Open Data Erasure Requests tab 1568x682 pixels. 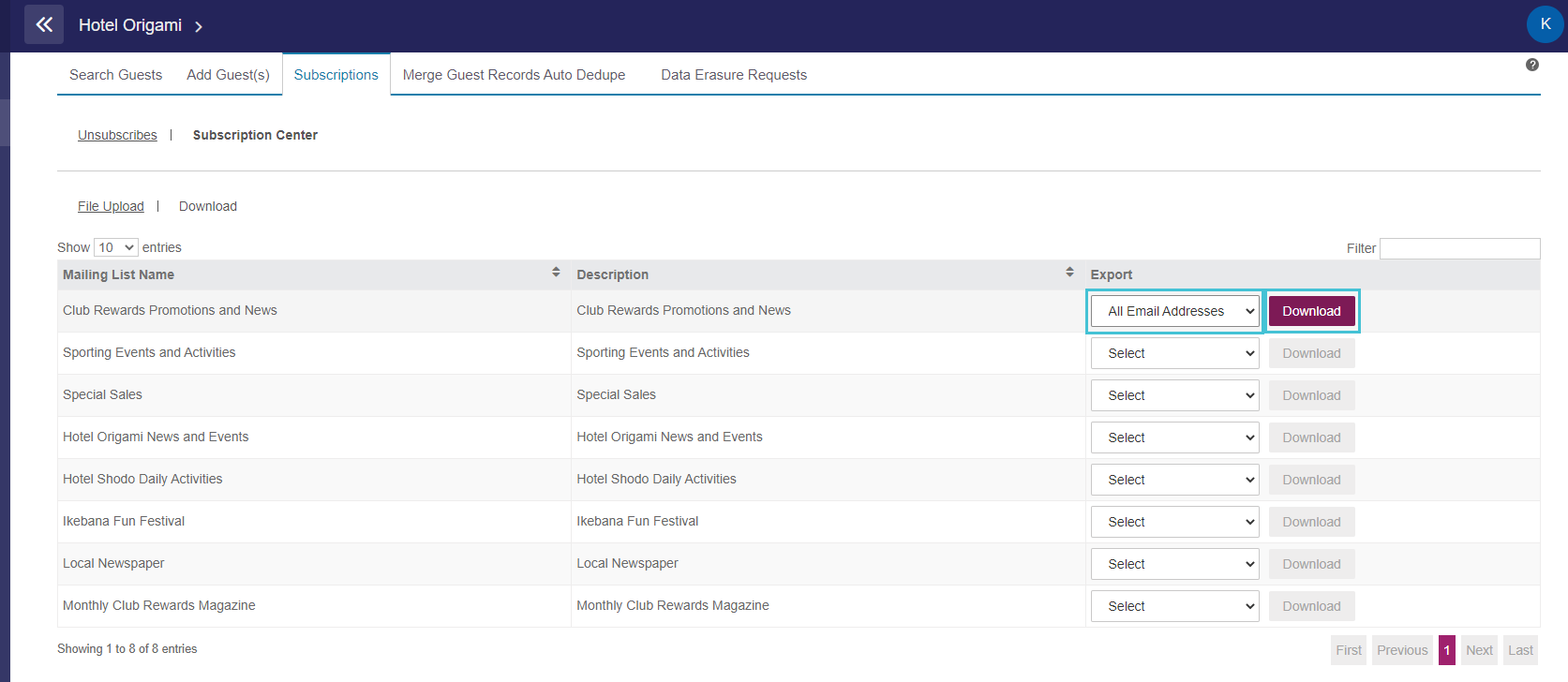point(734,75)
